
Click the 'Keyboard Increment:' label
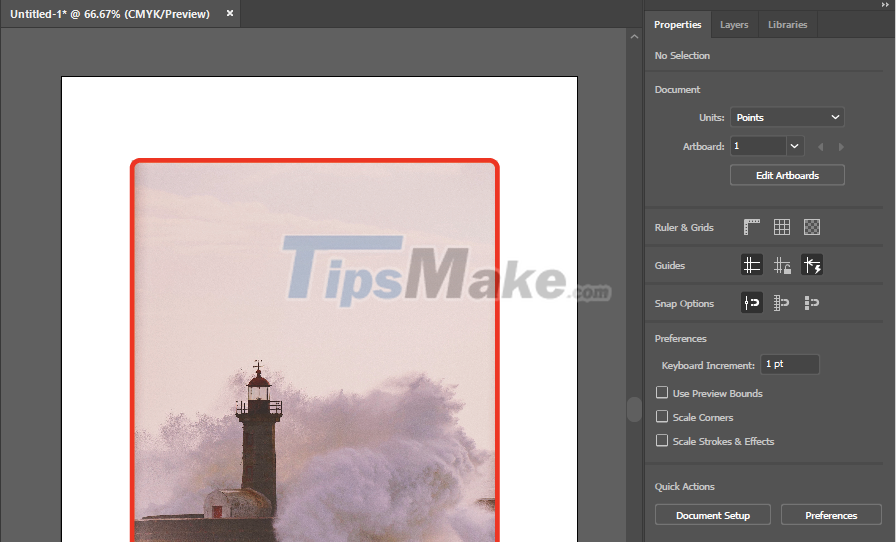(708, 365)
